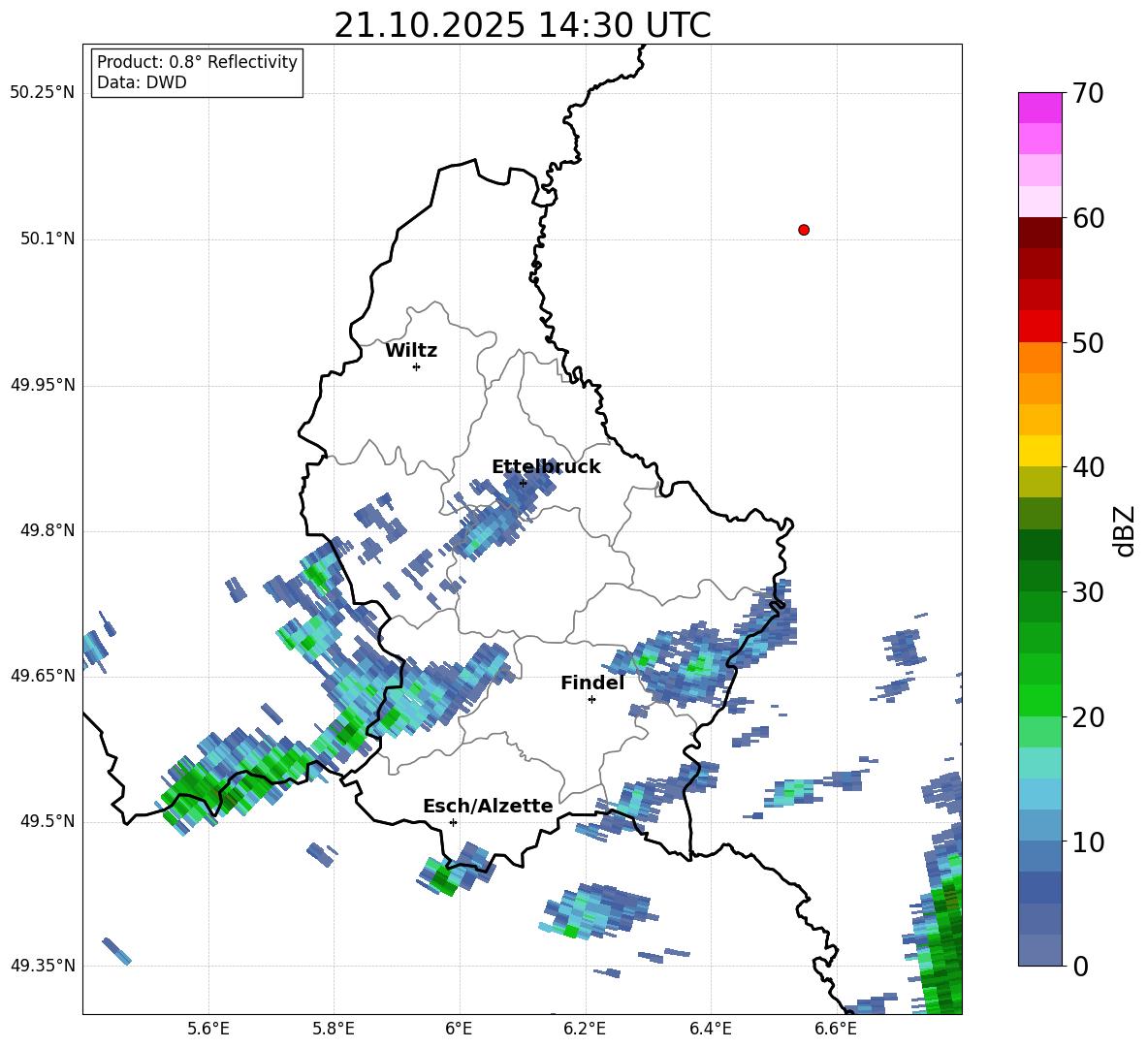Click the 6°E longitude label
This screenshot has width=1148, height=1048.
[x=459, y=1029]
